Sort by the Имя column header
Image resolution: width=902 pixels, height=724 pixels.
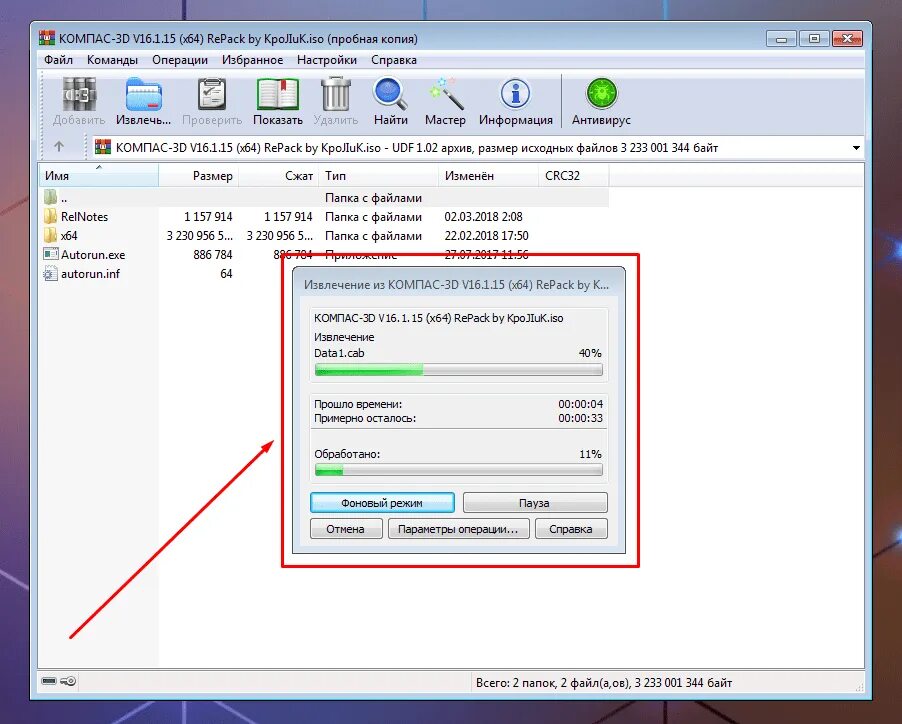coord(98,176)
